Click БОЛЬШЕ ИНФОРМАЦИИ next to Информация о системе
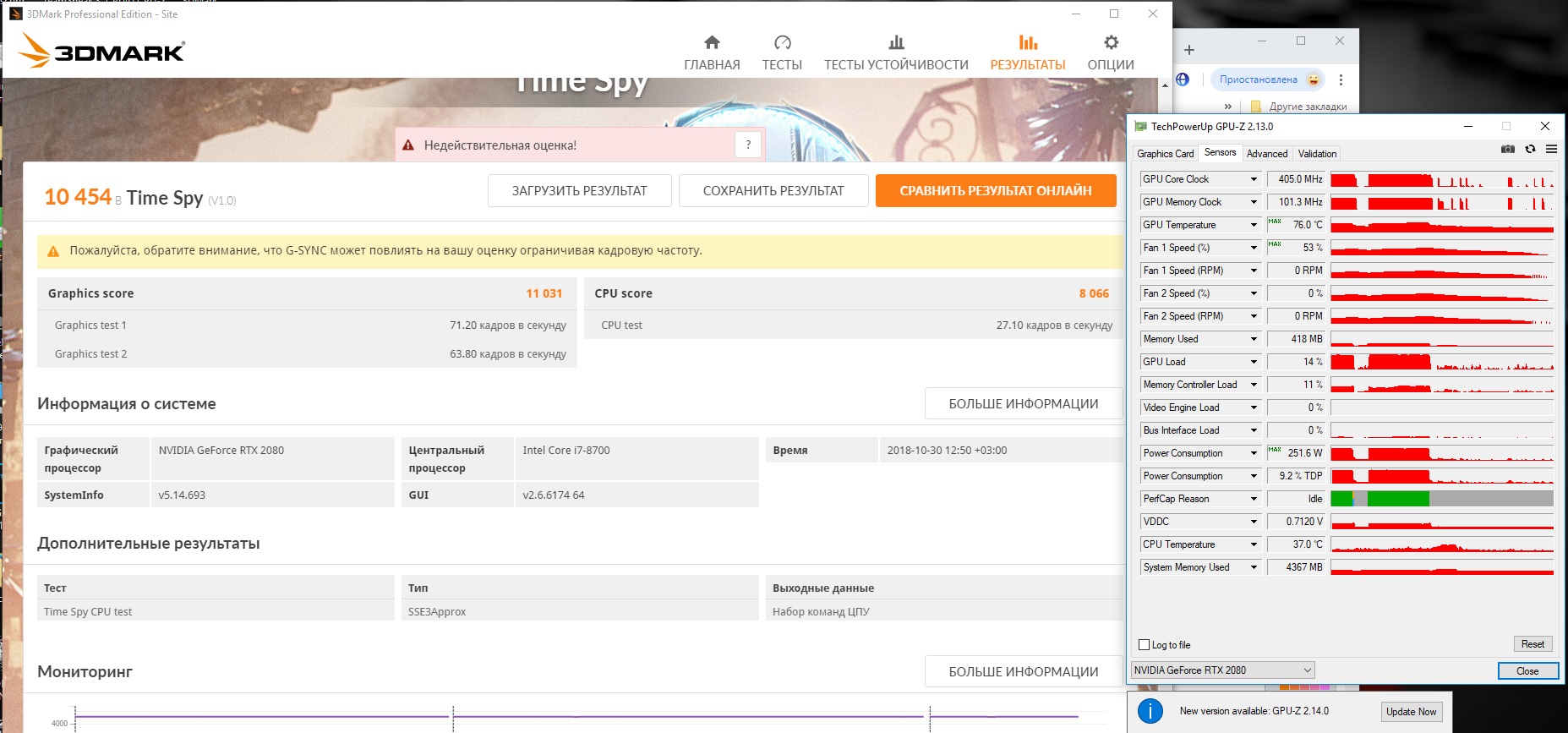1568x733 pixels. (1024, 404)
